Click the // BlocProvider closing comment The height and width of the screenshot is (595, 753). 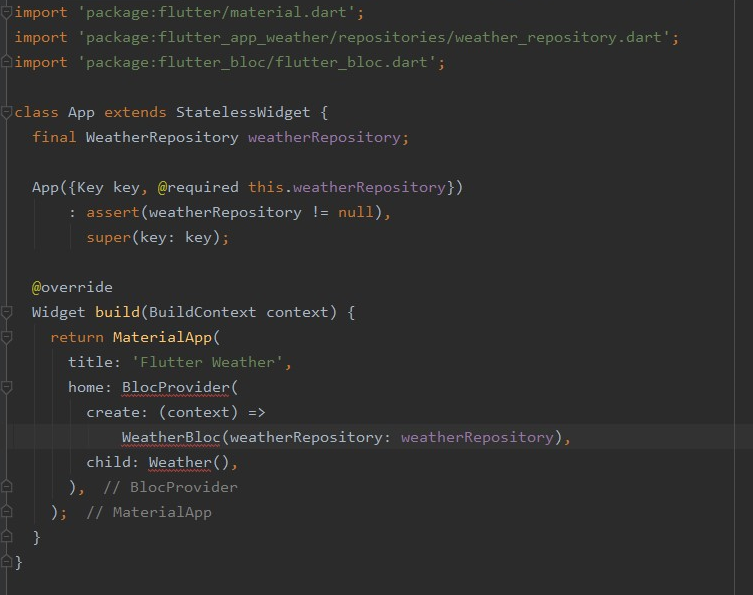(x=170, y=487)
